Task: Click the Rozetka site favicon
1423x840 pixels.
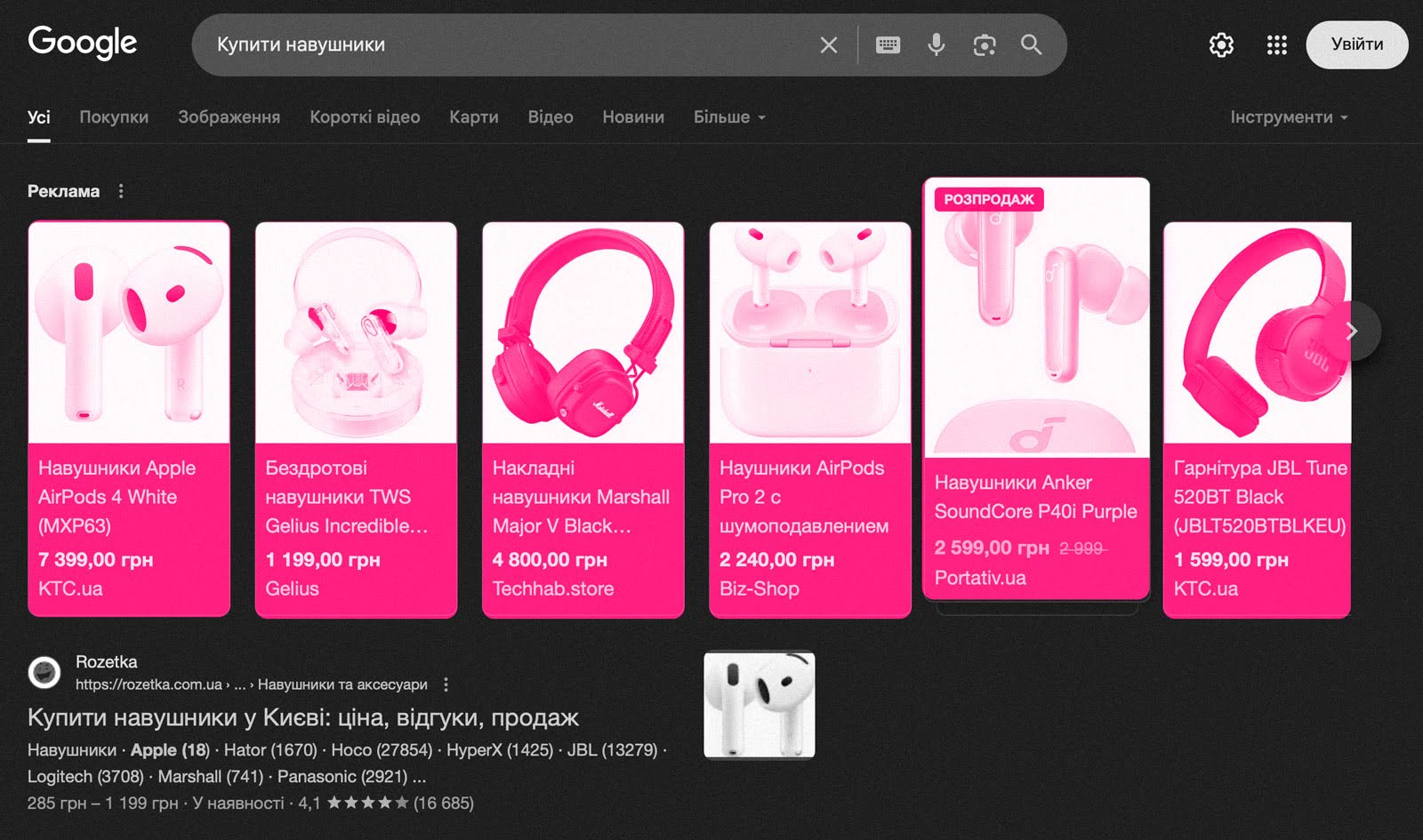Action: point(44,673)
